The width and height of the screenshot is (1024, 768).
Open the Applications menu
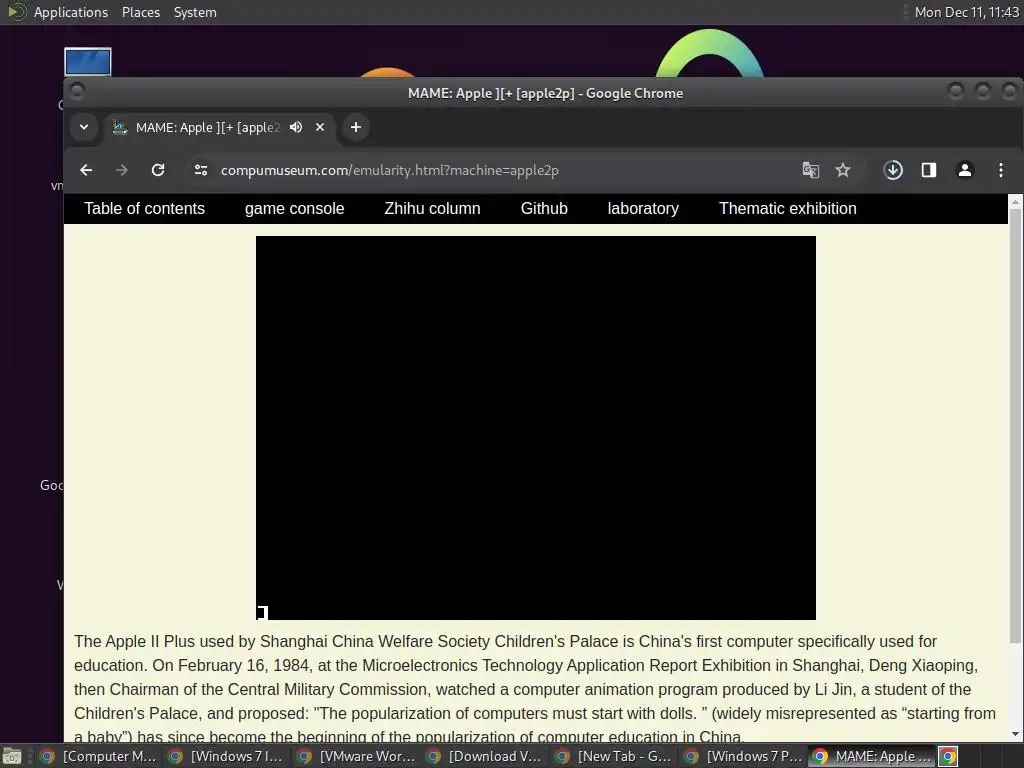(71, 12)
